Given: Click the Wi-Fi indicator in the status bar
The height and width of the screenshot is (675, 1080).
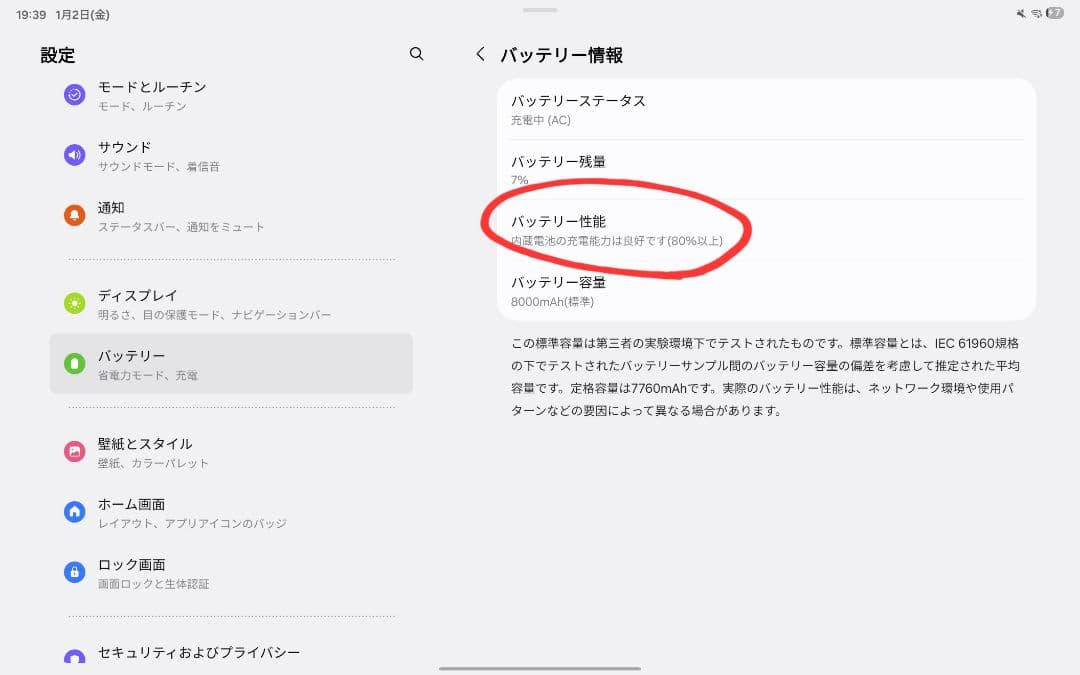Looking at the screenshot, I should click(x=1036, y=13).
